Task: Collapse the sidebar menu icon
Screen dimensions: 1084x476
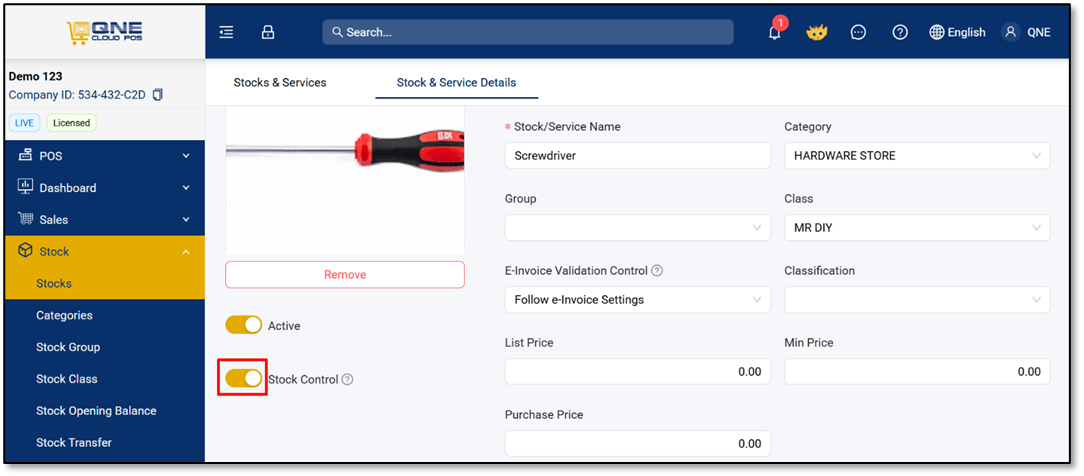Action: [226, 32]
